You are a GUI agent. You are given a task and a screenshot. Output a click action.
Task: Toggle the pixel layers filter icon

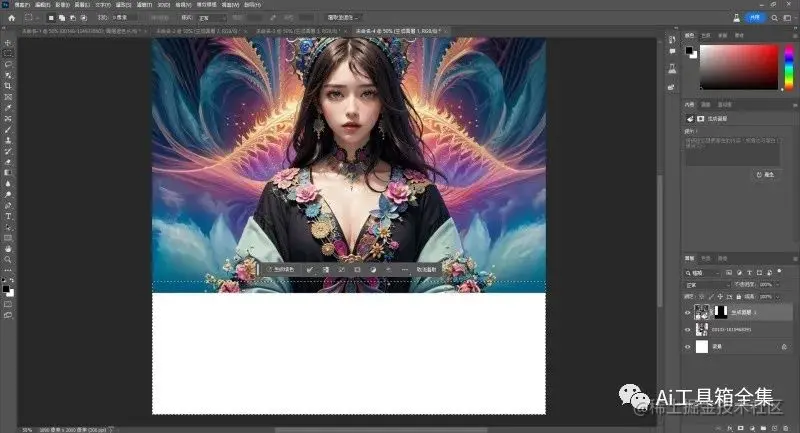[729, 273]
